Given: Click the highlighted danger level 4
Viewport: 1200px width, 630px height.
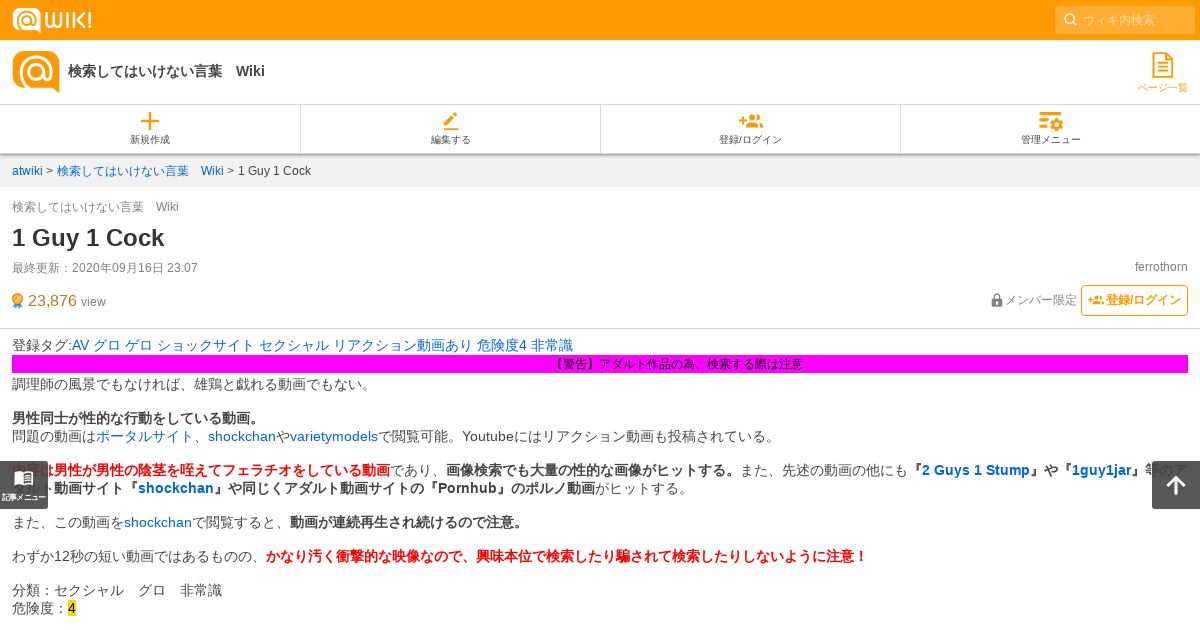Looking at the screenshot, I should pyautogui.click(x=72, y=608).
